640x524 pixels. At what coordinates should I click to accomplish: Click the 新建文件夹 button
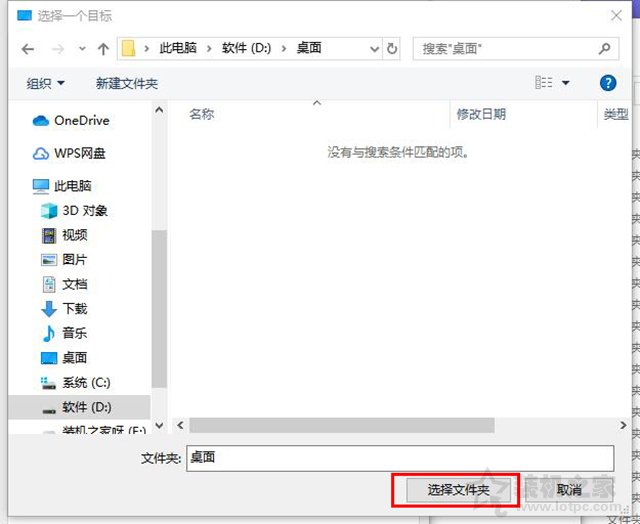point(127,83)
